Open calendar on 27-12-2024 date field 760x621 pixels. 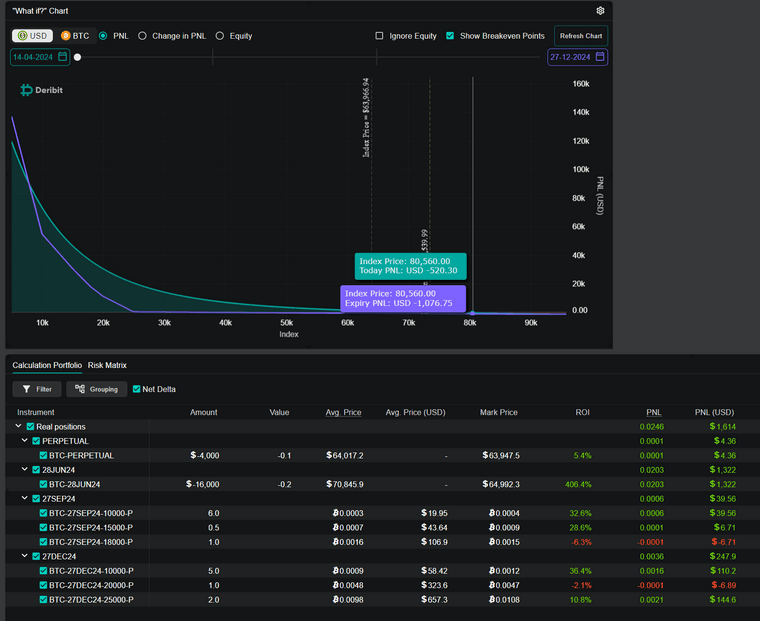pyautogui.click(x=600, y=57)
